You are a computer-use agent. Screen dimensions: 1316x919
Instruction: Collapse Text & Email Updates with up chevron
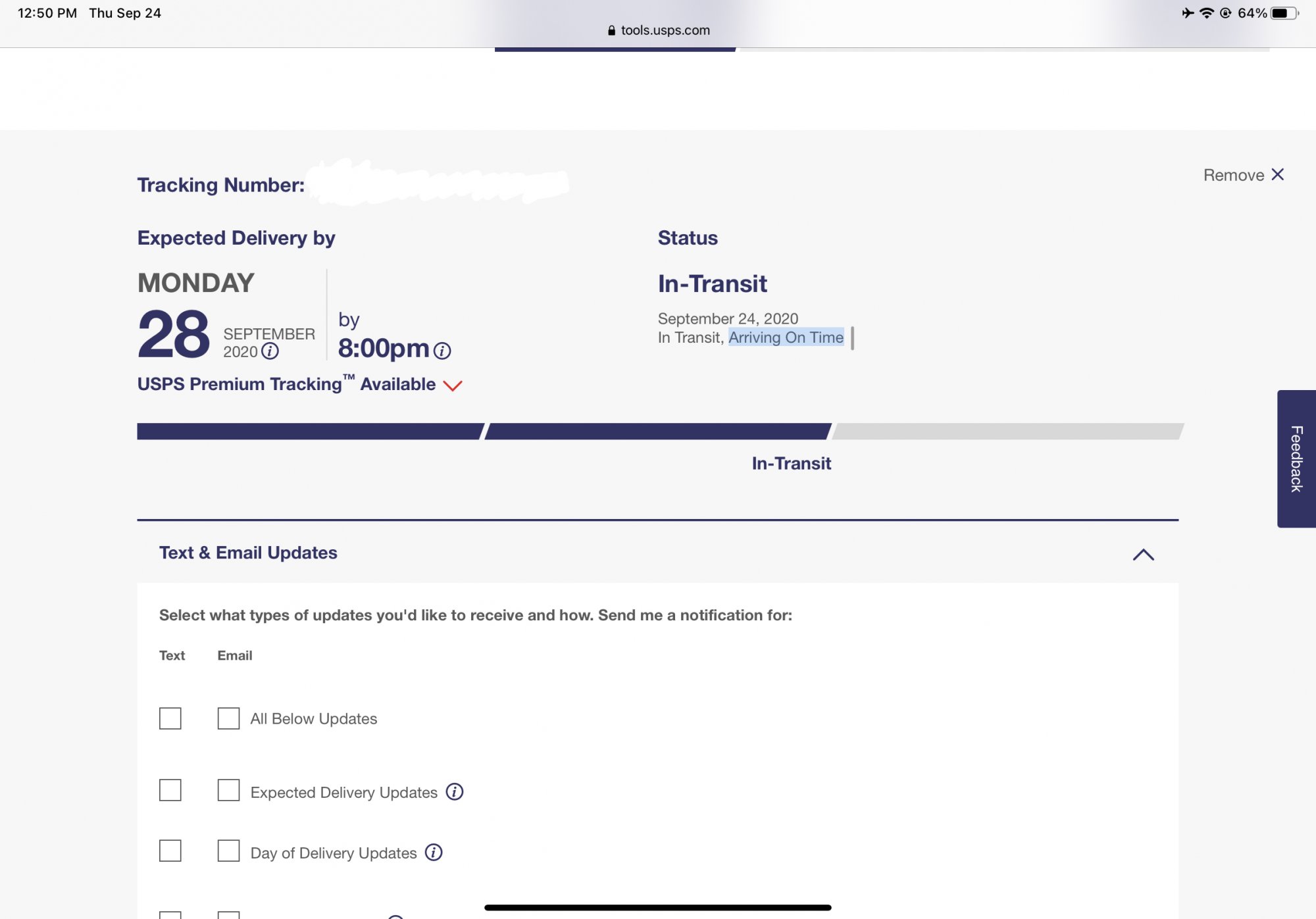(1144, 555)
